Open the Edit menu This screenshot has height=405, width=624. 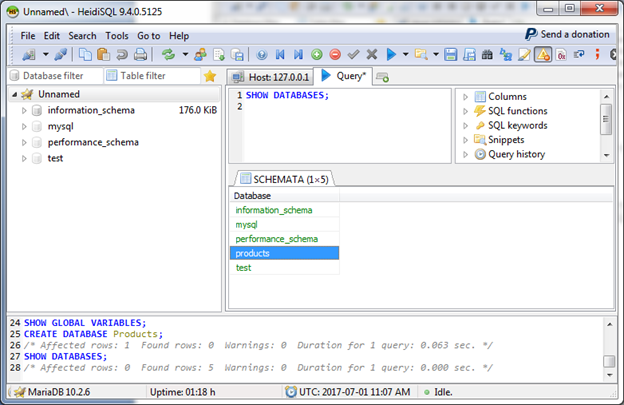pos(52,36)
